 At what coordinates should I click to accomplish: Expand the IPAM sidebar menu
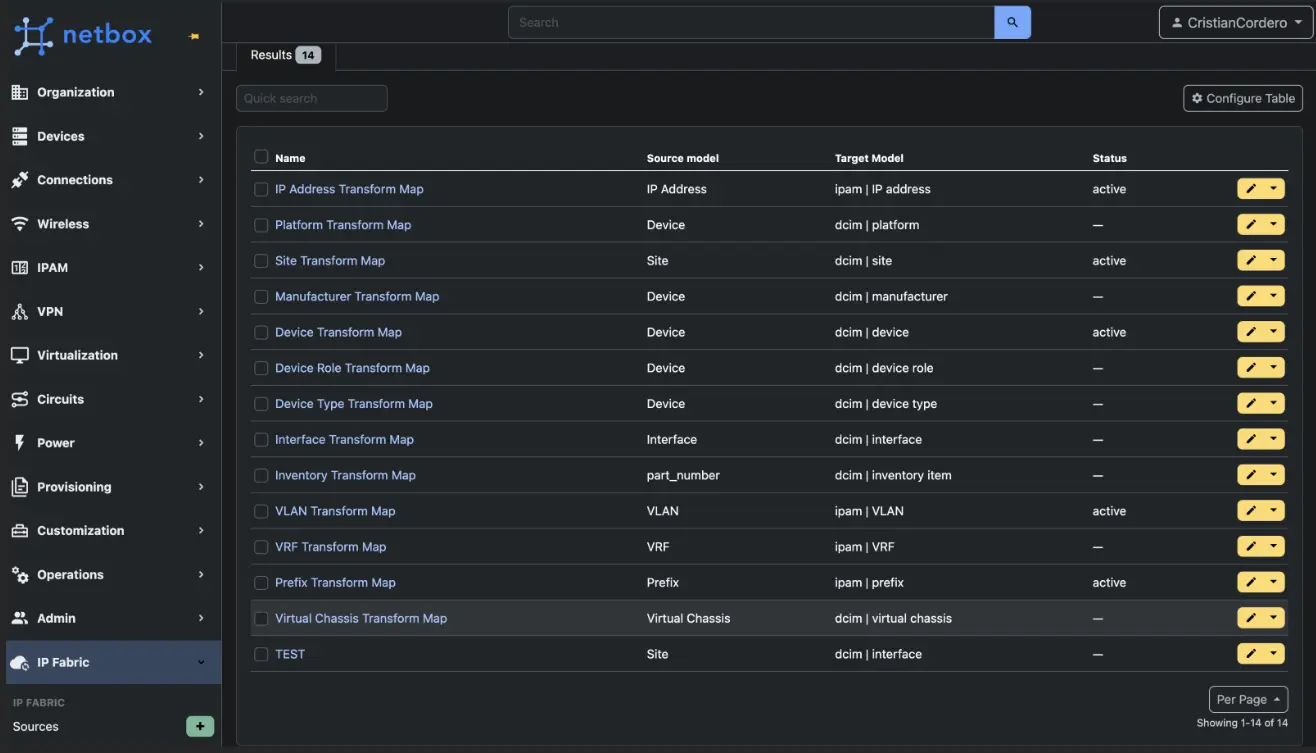[108, 268]
